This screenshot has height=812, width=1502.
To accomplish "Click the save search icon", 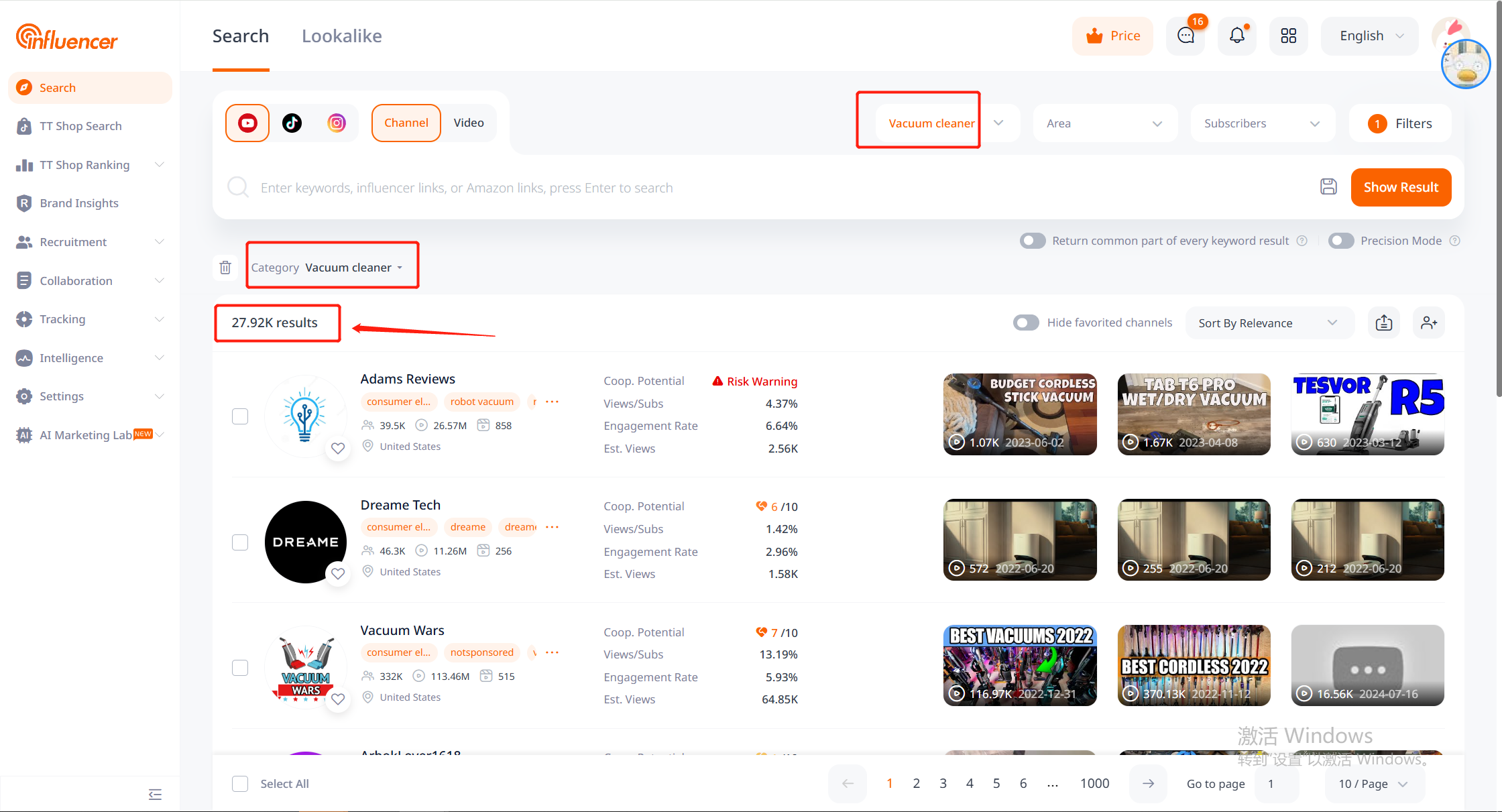I will pyautogui.click(x=1328, y=187).
